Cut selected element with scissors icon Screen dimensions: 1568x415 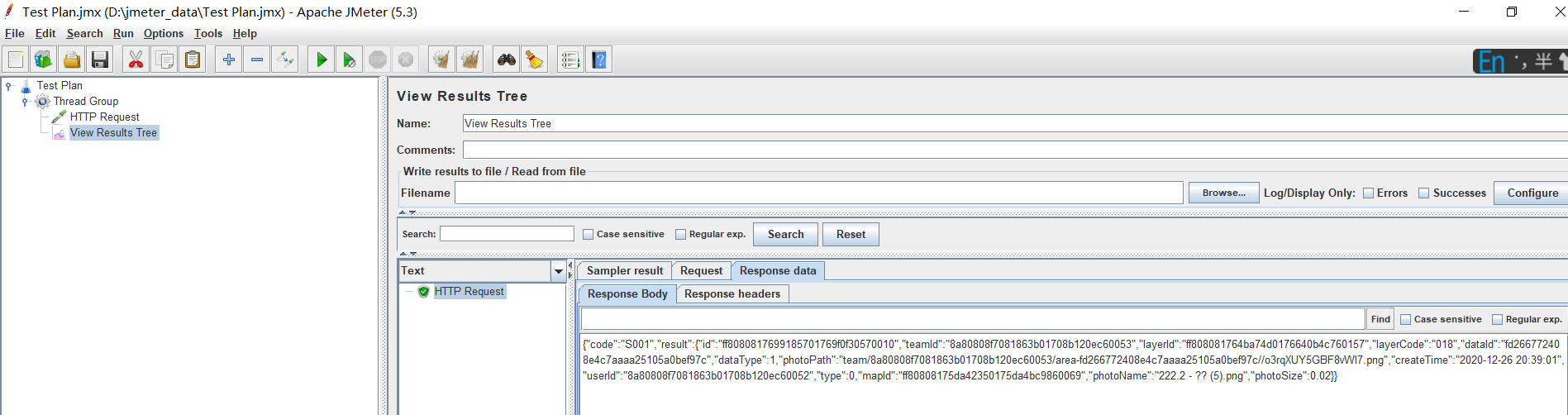tap(136, 60)
